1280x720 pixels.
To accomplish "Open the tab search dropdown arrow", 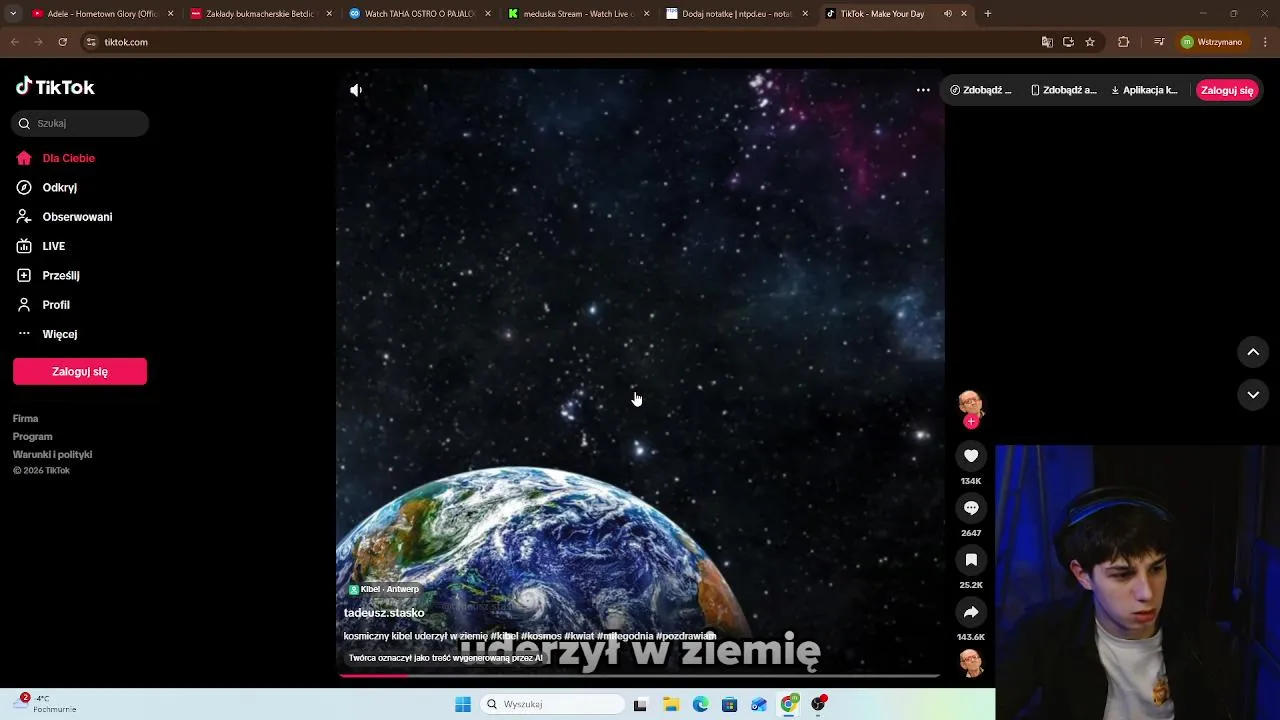I will click(12, 14).
